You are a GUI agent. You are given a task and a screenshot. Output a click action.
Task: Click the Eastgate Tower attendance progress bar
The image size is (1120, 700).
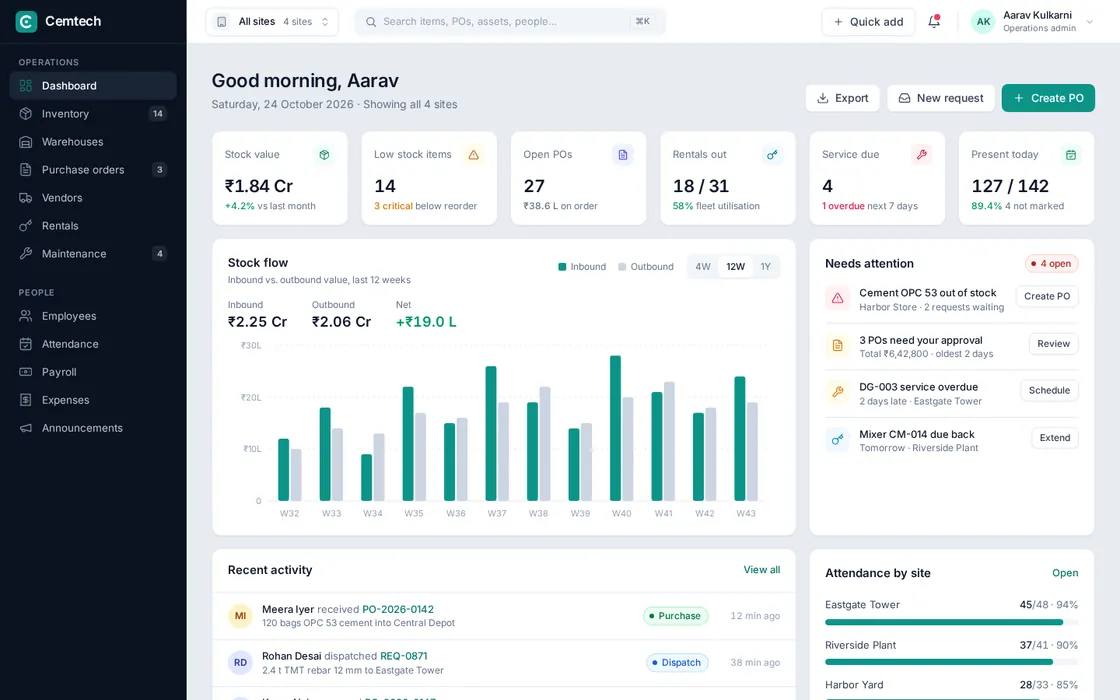(951, 622)
